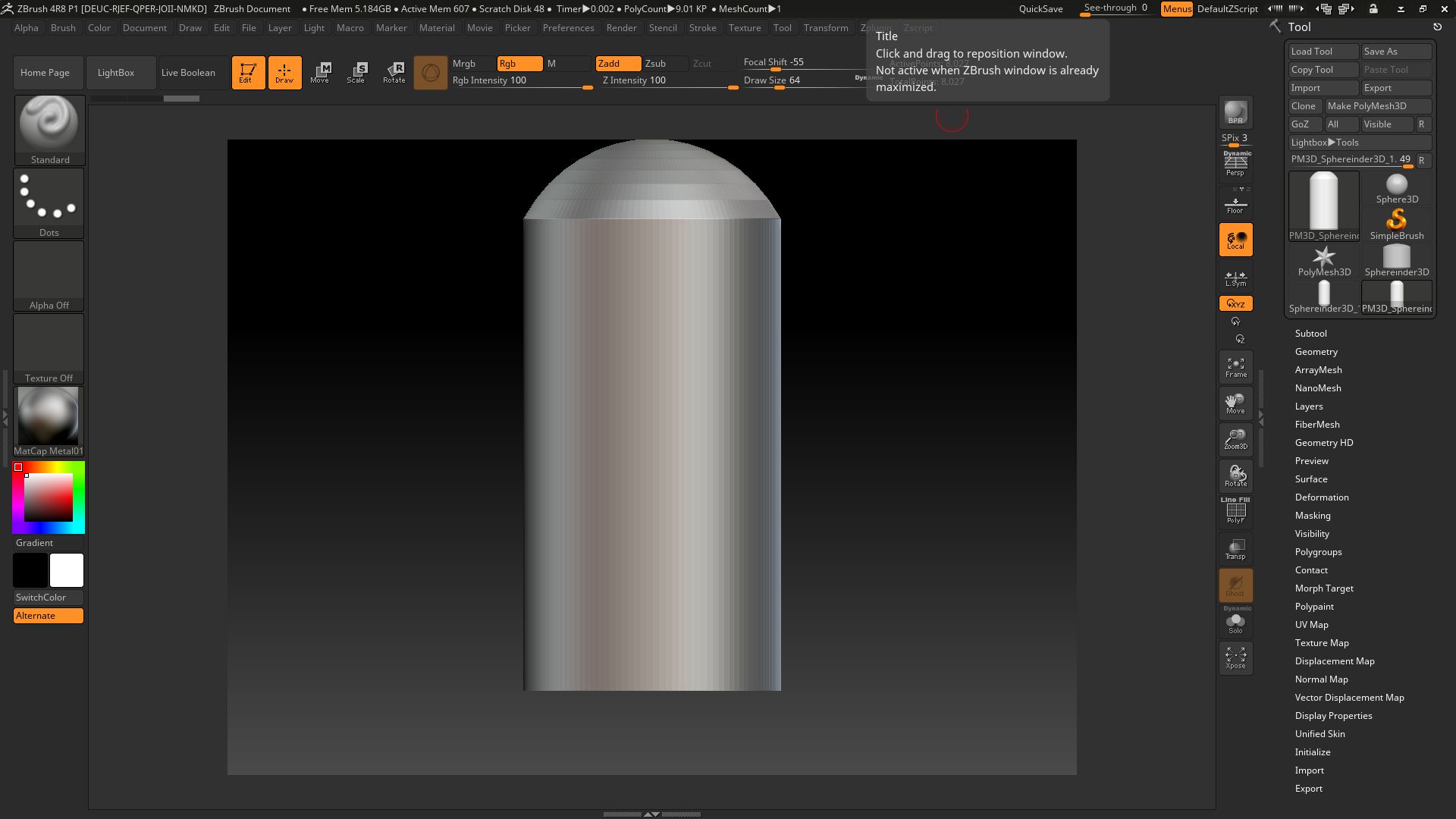Click the BPR render icon

pos(1235,112)
